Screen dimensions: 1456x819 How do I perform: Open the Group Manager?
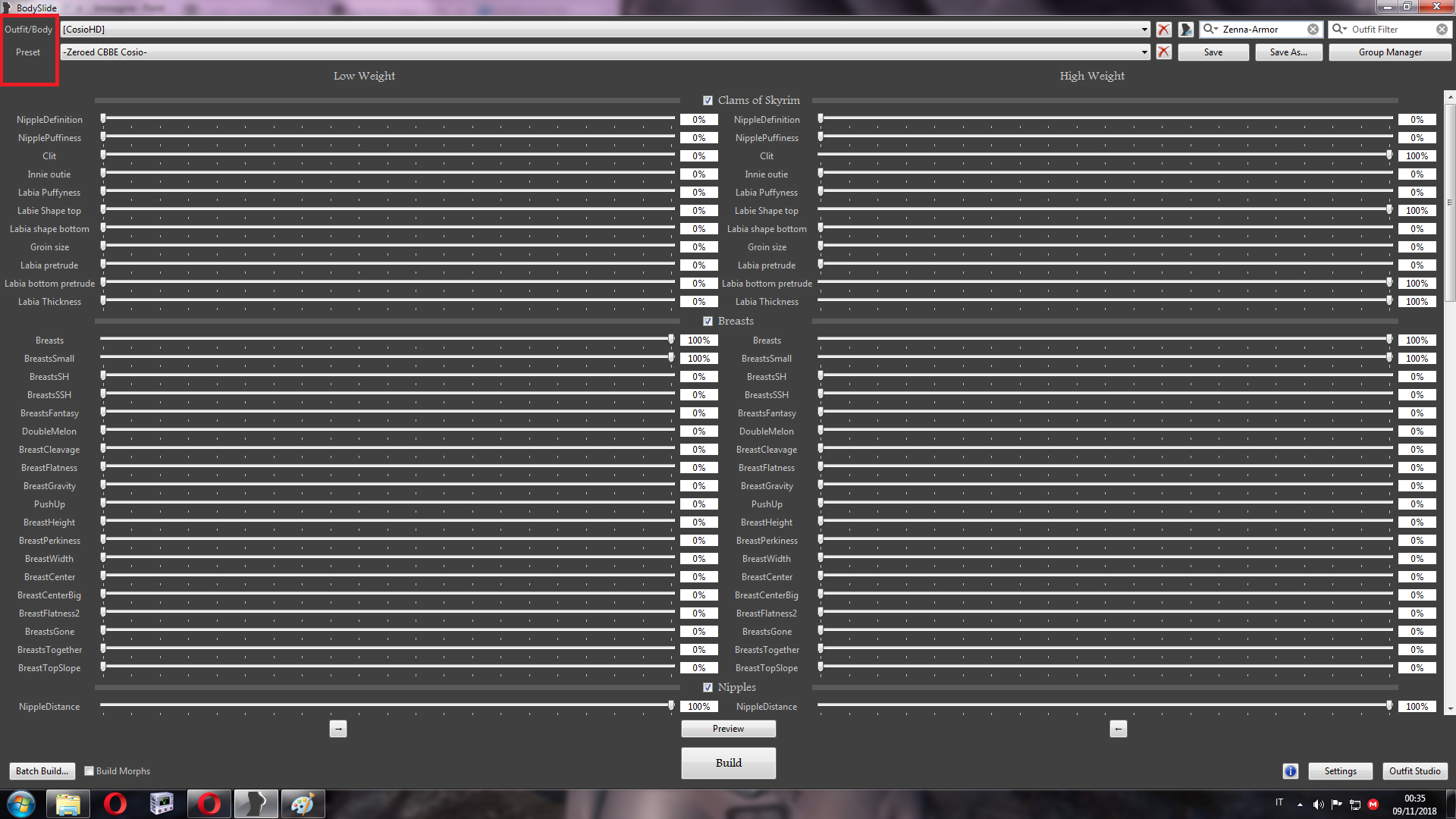coord(1389,52)
